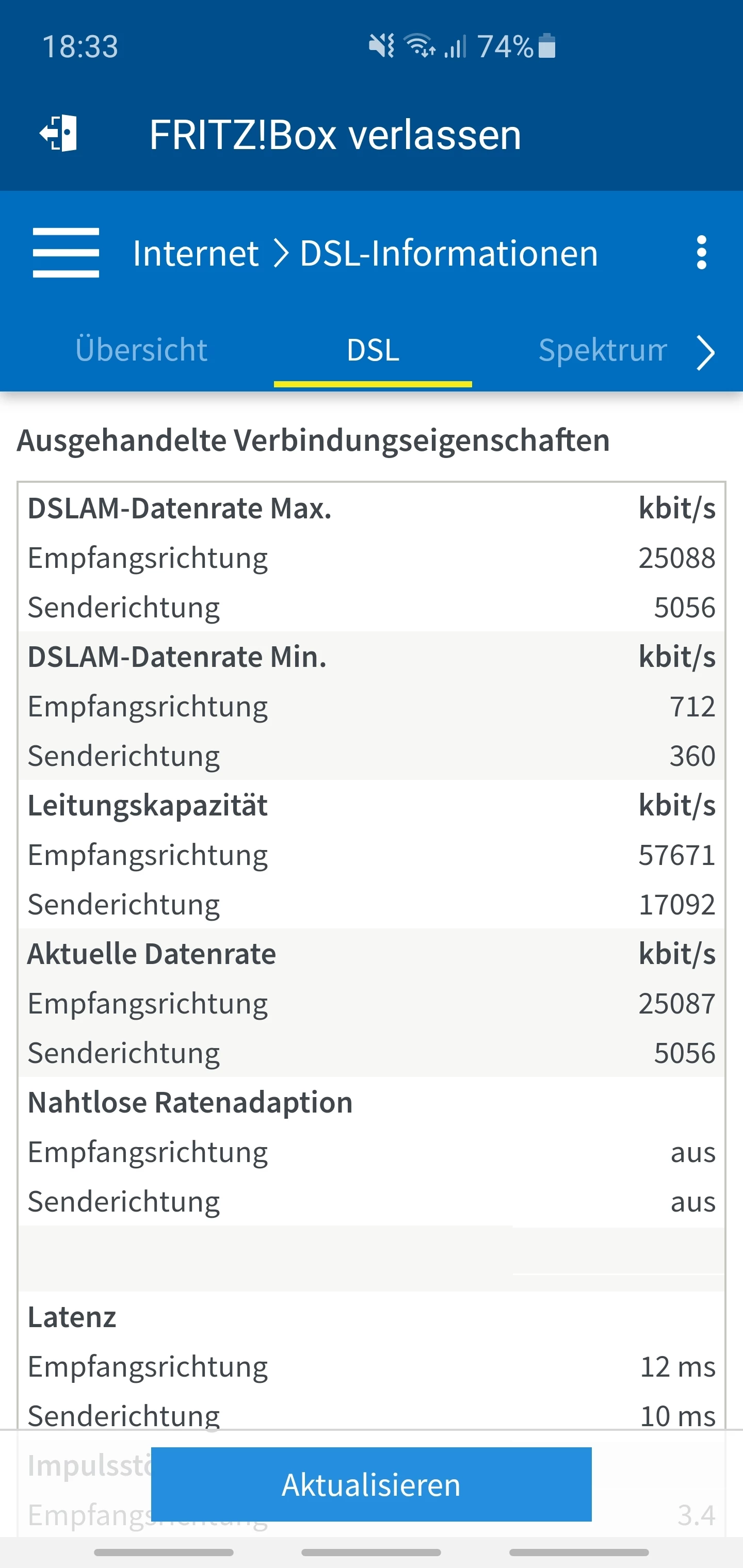Tap the Leitungskapazität Empfangsrichtung value 57671
The height and width of the screenshot is (1568, 743).
click(676, 855)
